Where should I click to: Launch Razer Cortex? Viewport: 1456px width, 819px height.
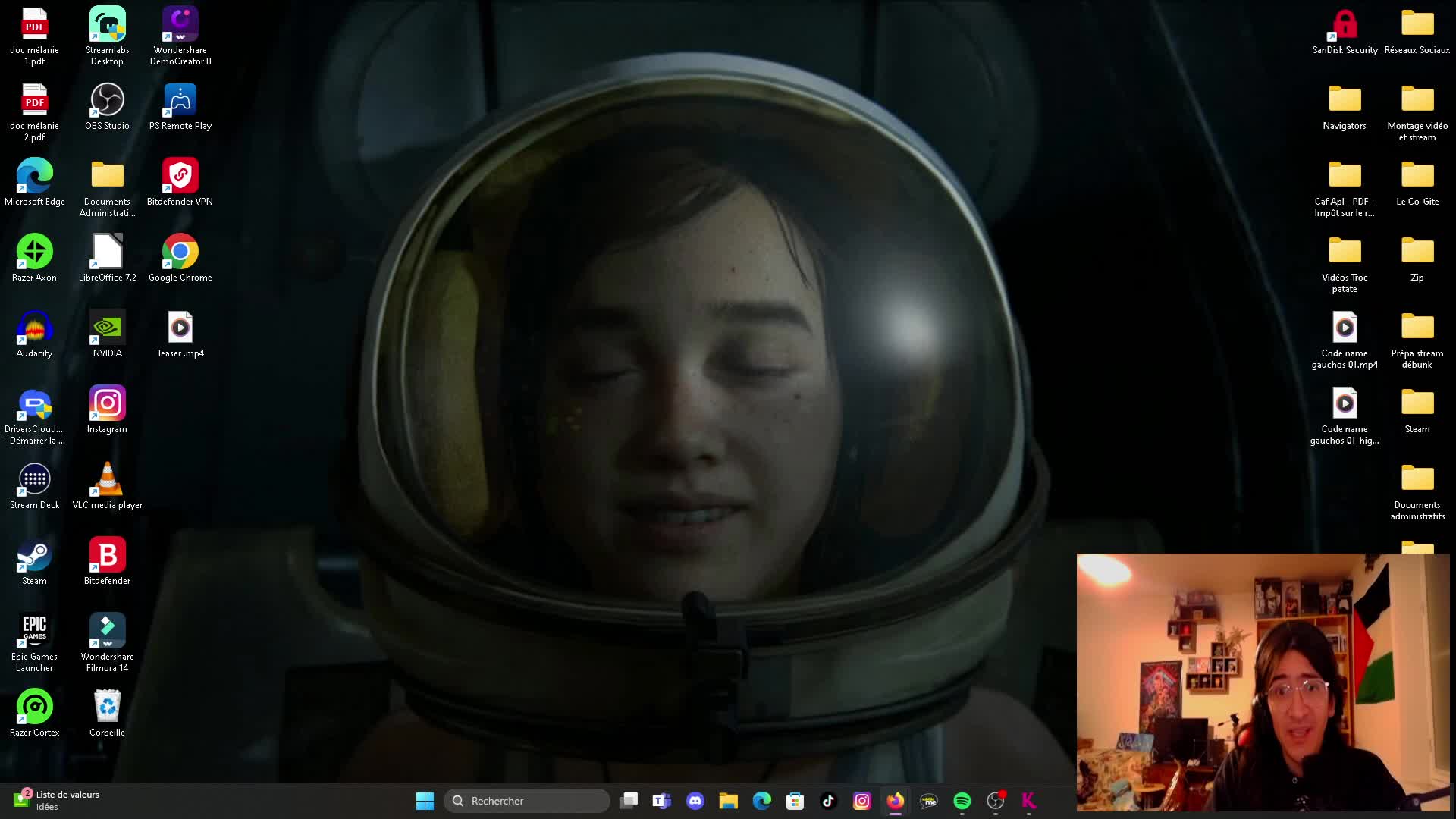(34, 713)
